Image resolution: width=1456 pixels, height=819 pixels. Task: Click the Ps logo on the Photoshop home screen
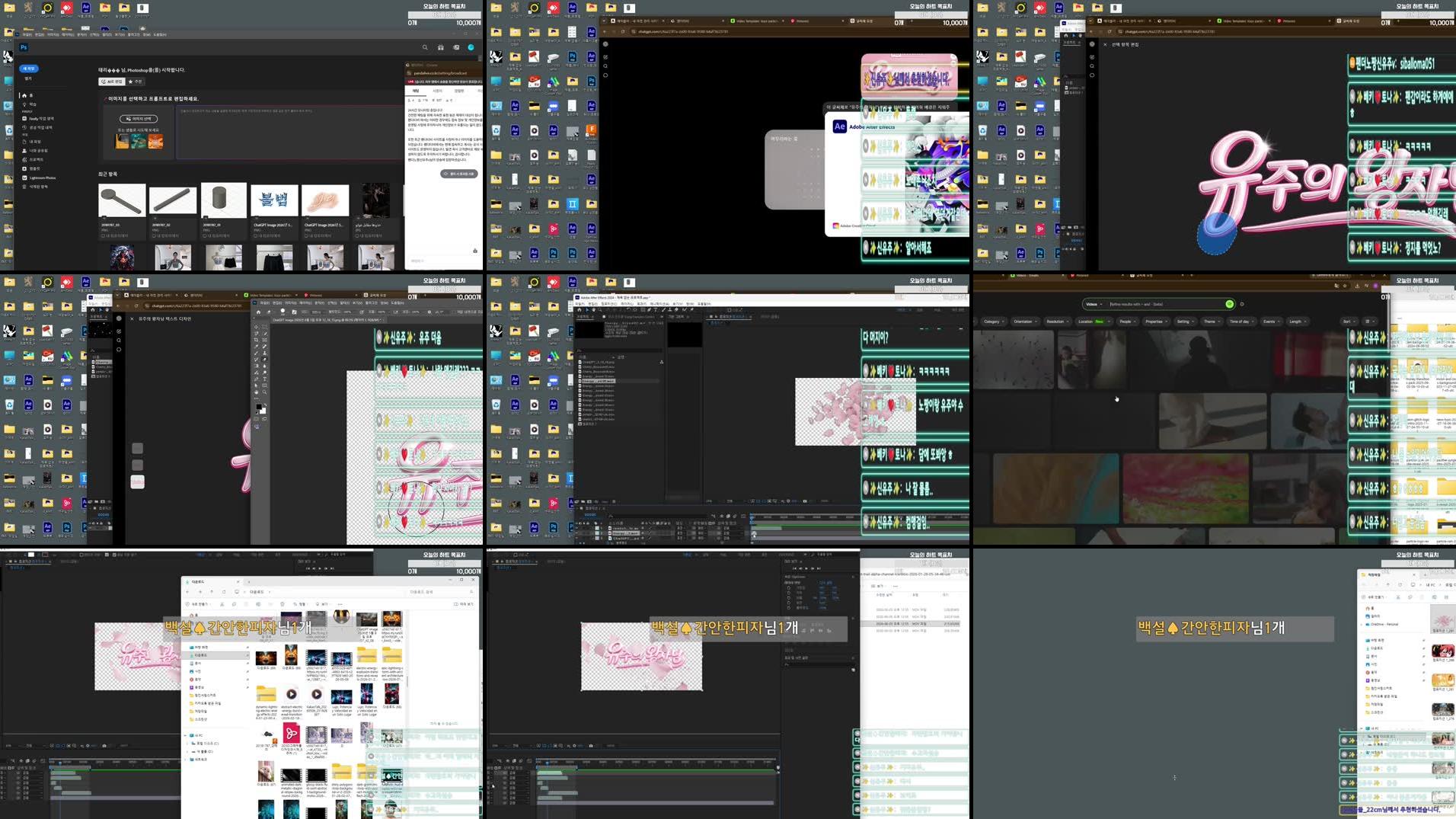pyautogui.click(x=24, y=47)
